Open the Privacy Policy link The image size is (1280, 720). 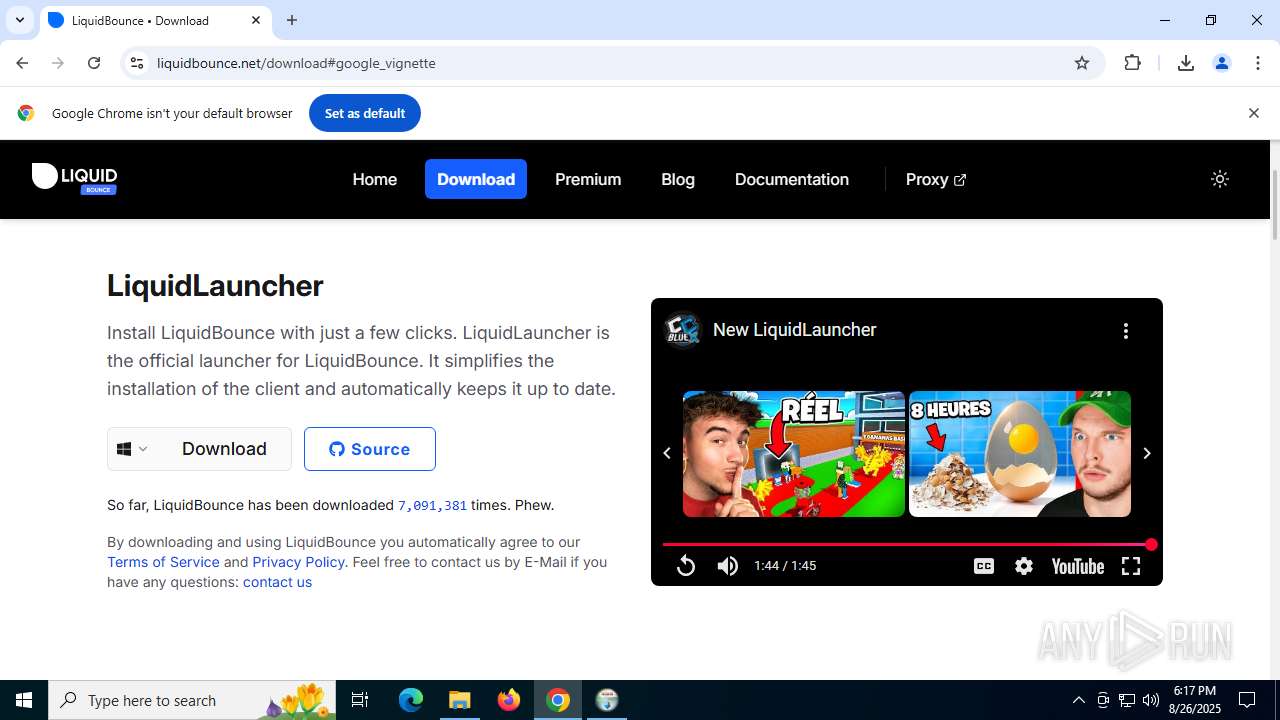click(x=298, y=562)
